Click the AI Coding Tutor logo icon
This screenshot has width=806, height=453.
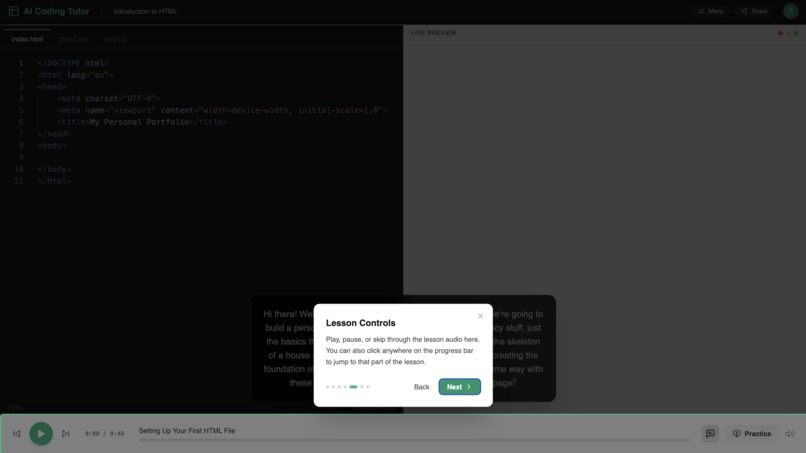pos(14,11)
